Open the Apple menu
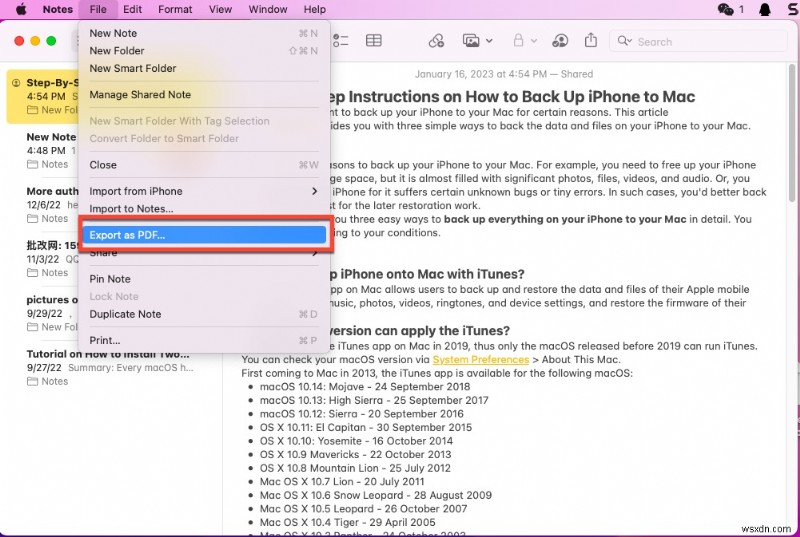The height and width of the screenshot is (537, 800). [21, 9]
